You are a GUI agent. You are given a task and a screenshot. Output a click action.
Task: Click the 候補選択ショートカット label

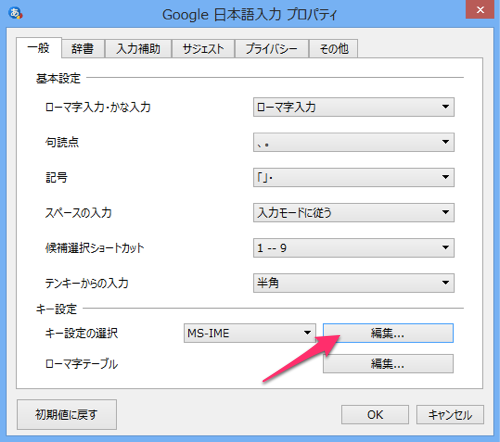point(95,248)
